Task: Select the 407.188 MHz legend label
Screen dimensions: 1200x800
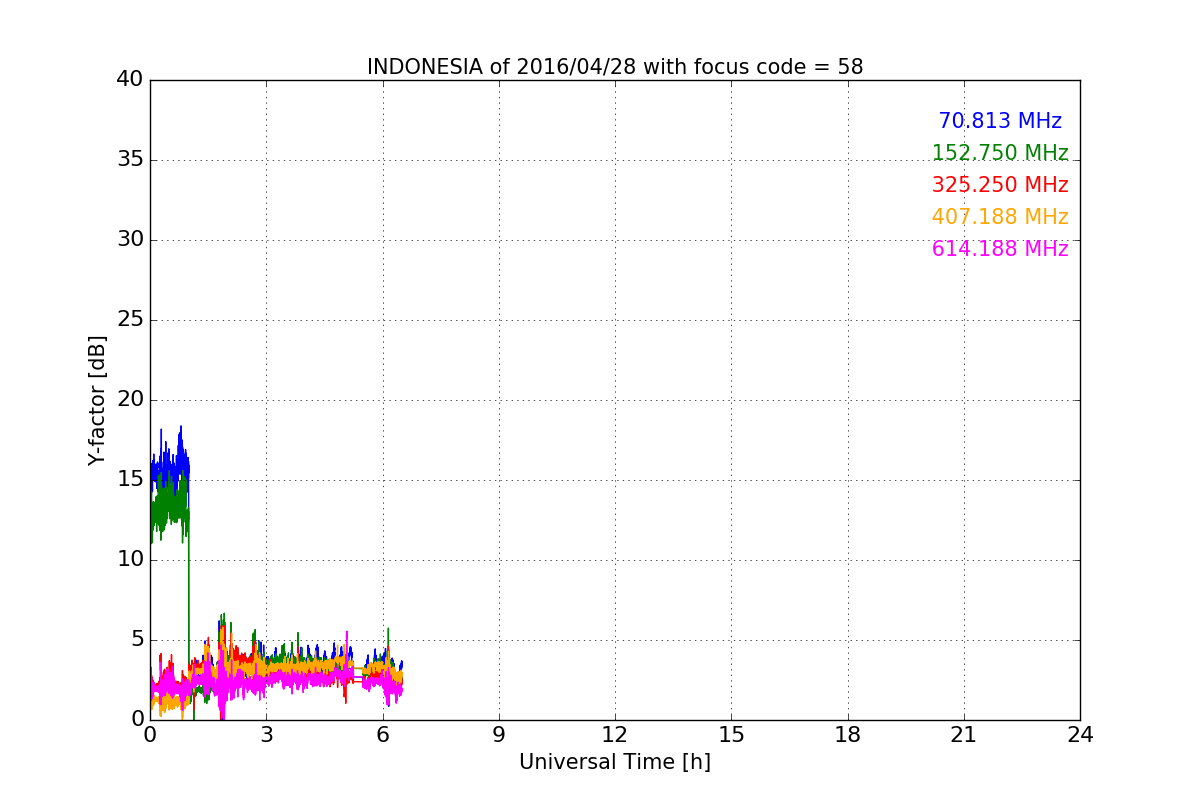Action: pyautogui.click(x=1000, y=217)
